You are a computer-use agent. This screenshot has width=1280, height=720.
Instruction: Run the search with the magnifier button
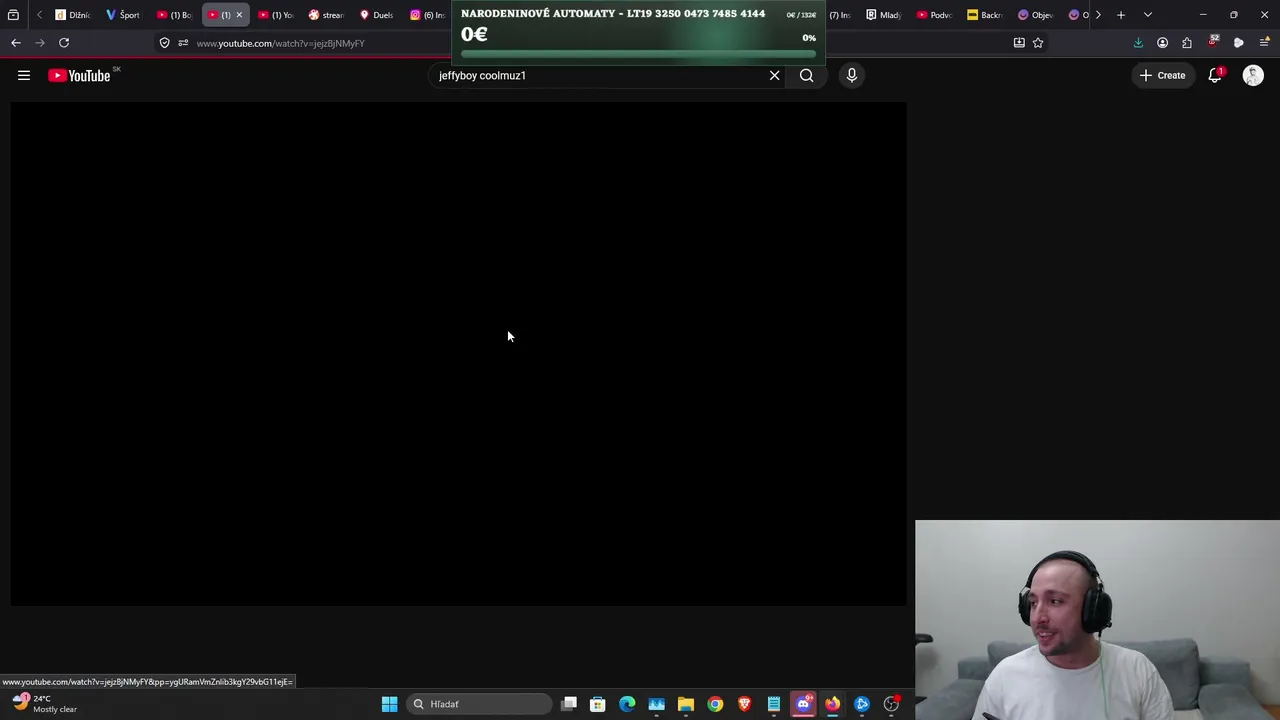pos(806,75)
